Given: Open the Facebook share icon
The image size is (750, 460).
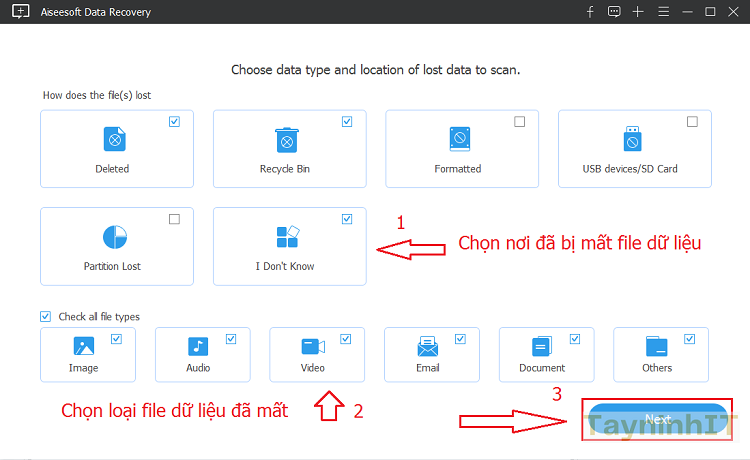Looking at the screenshot, I should pyautogui.click(x=590, y=12).
